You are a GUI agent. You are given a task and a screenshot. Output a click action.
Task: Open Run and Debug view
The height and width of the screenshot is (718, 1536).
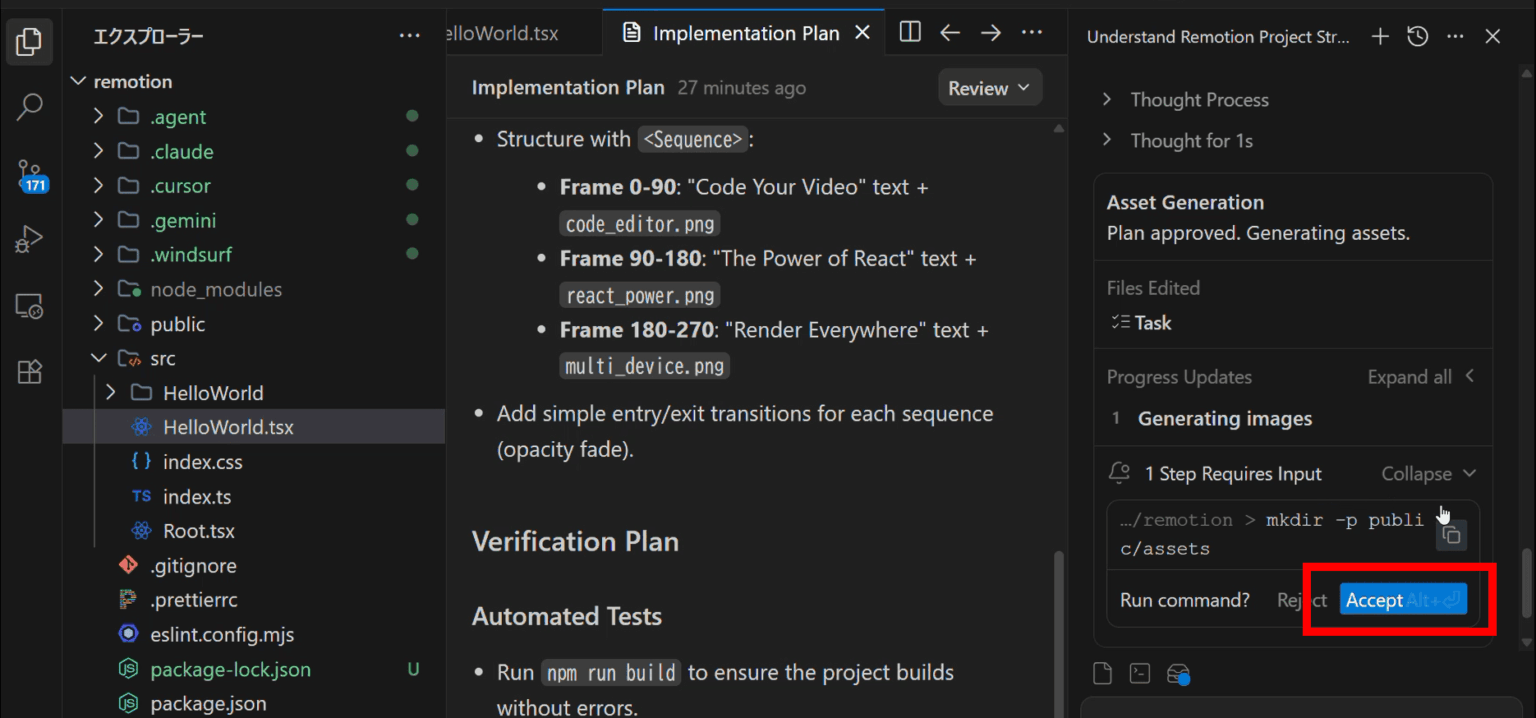click(x=30, y=240)
